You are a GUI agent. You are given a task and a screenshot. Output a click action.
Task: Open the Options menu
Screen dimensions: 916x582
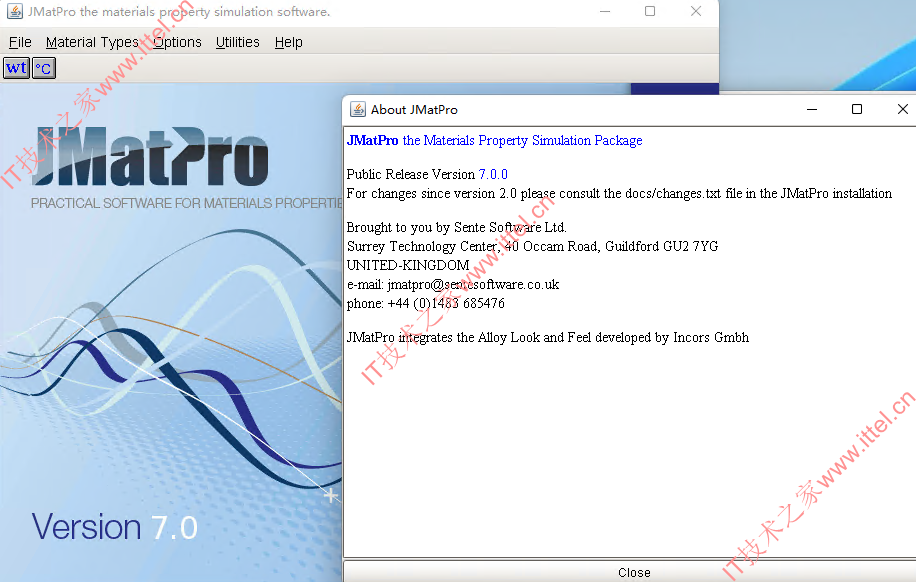point(178,42)
